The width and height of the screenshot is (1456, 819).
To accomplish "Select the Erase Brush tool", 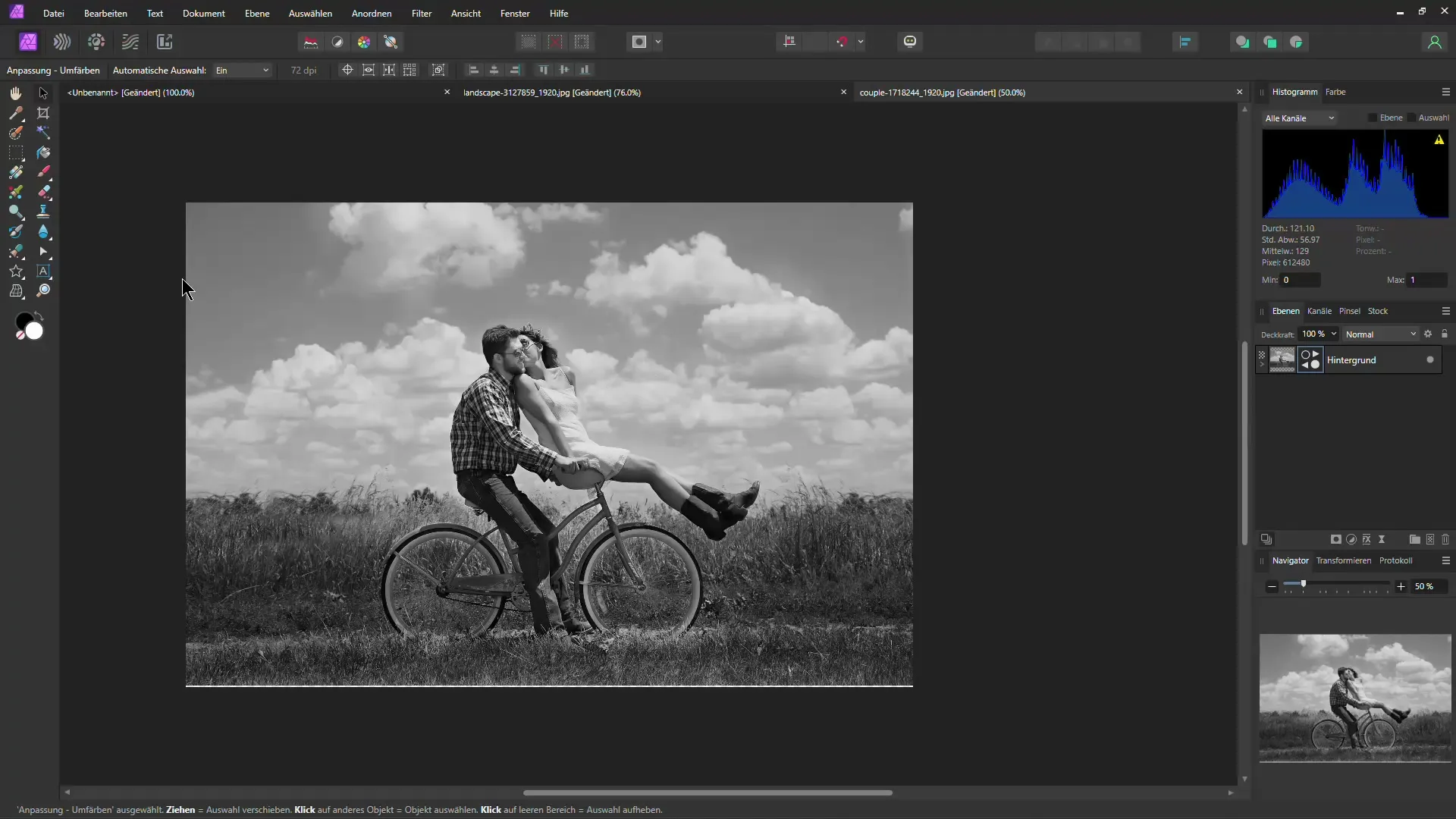I will pyautogui.click(x=43, y=192).
